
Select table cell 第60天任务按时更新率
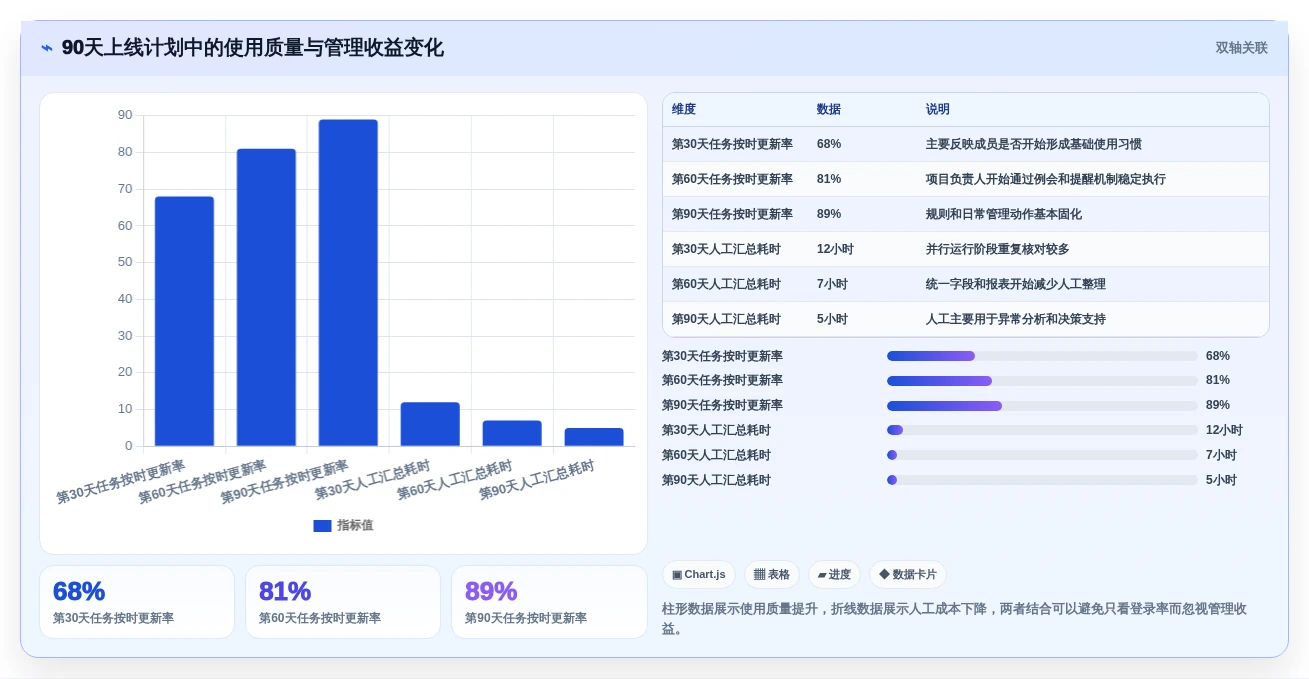(x=732, y=179)
